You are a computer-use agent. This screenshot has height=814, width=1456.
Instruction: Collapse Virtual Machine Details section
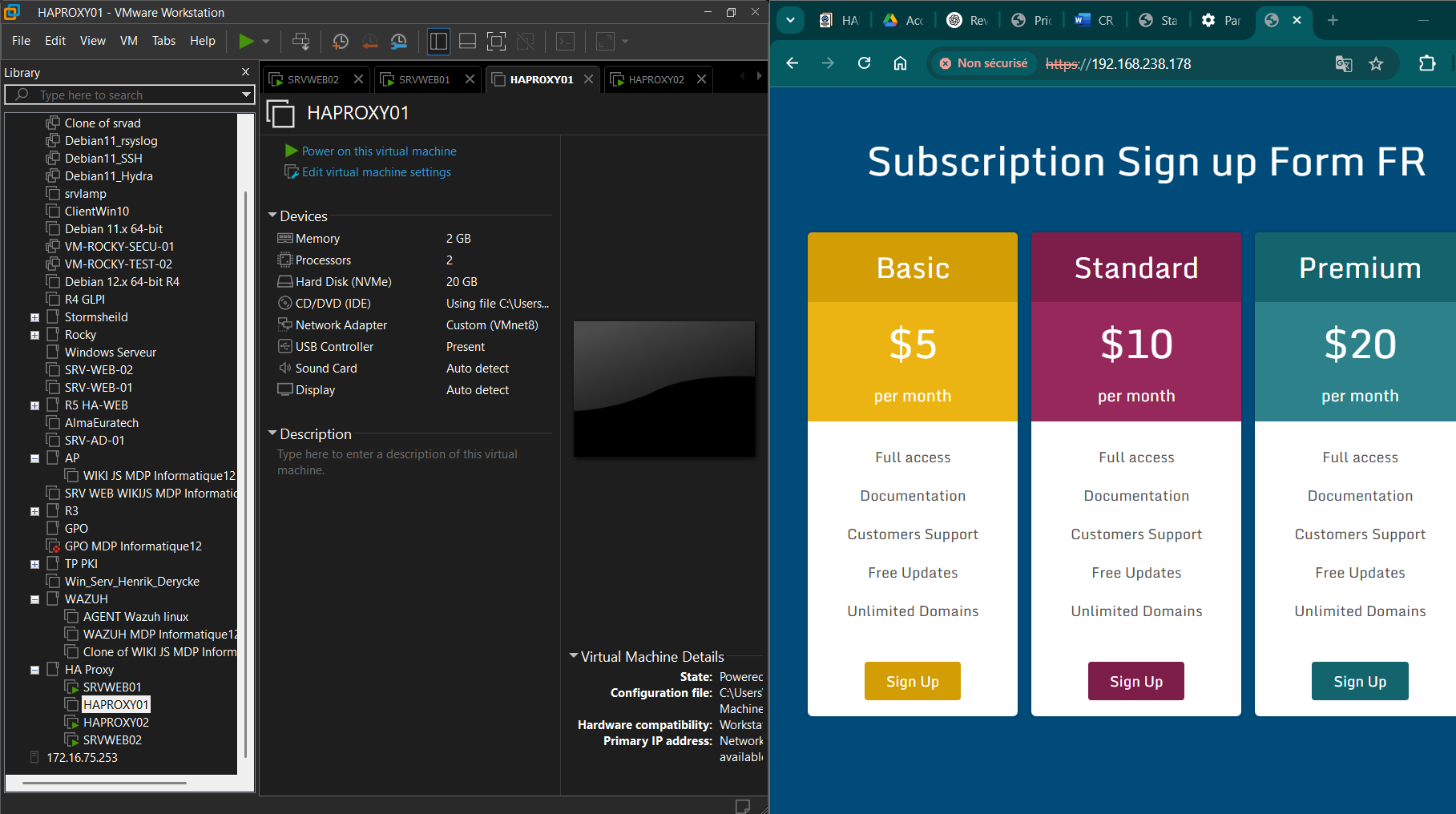pos(574,656)
